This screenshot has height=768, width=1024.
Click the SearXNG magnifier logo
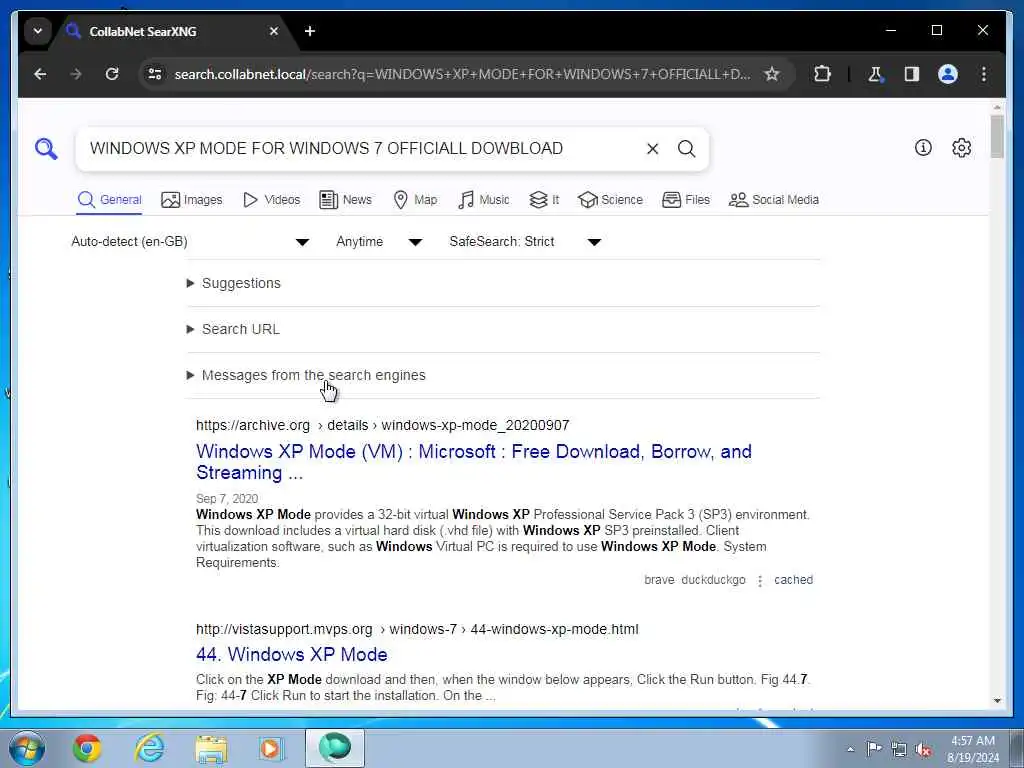click(x=46, y=149)
